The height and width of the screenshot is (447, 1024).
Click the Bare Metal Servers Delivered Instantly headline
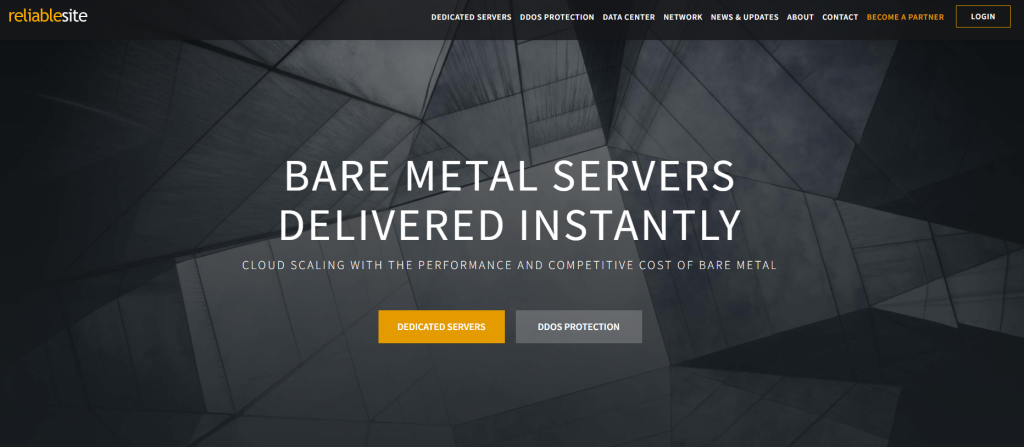click(510, 201)
